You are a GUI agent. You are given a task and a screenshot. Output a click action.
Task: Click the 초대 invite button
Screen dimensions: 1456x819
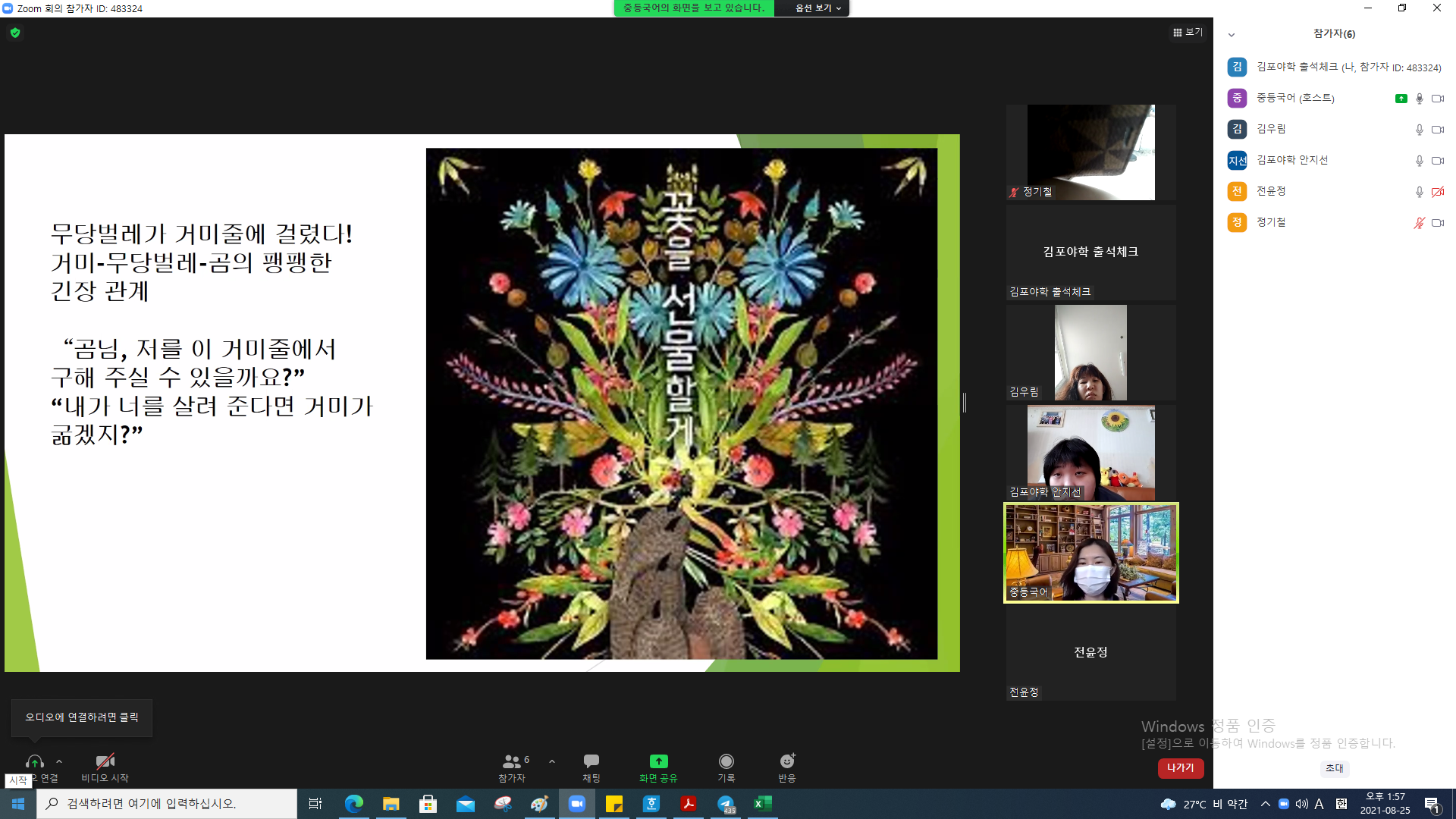(x=1334, y=768)
